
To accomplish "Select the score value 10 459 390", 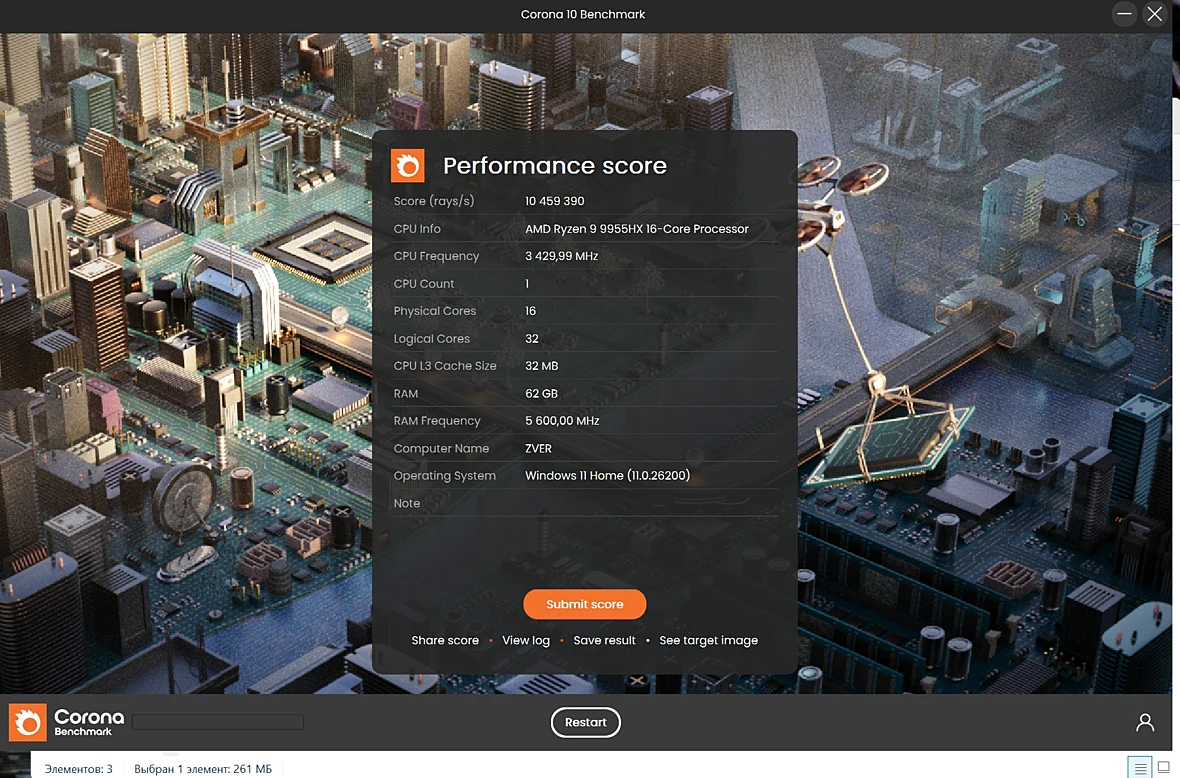I will click(x=555, y=201).
